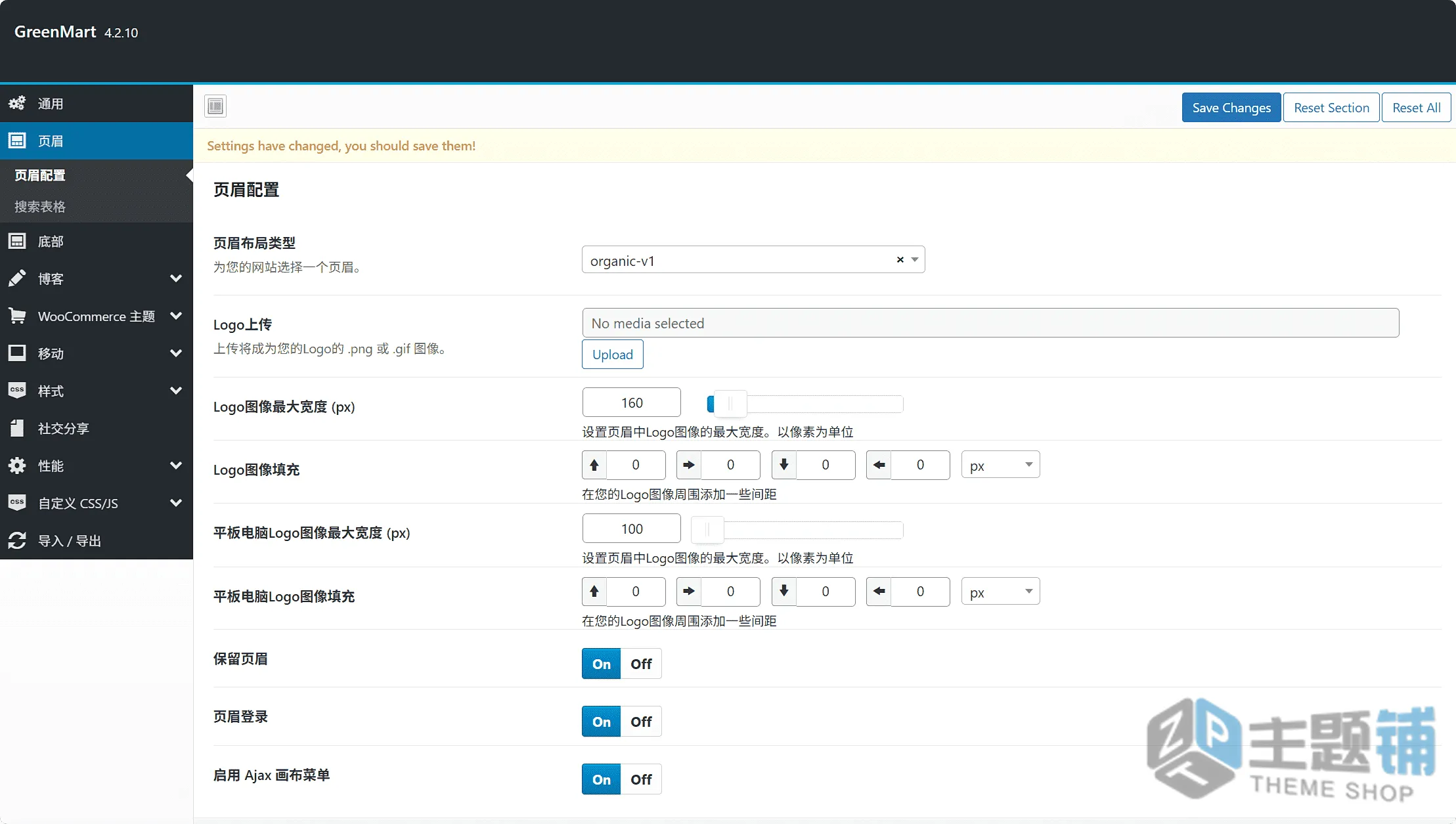Click the Reset Section button
Viewport: 1456px width, 824px height.
pyautogui.click(x=1331, y=108)
